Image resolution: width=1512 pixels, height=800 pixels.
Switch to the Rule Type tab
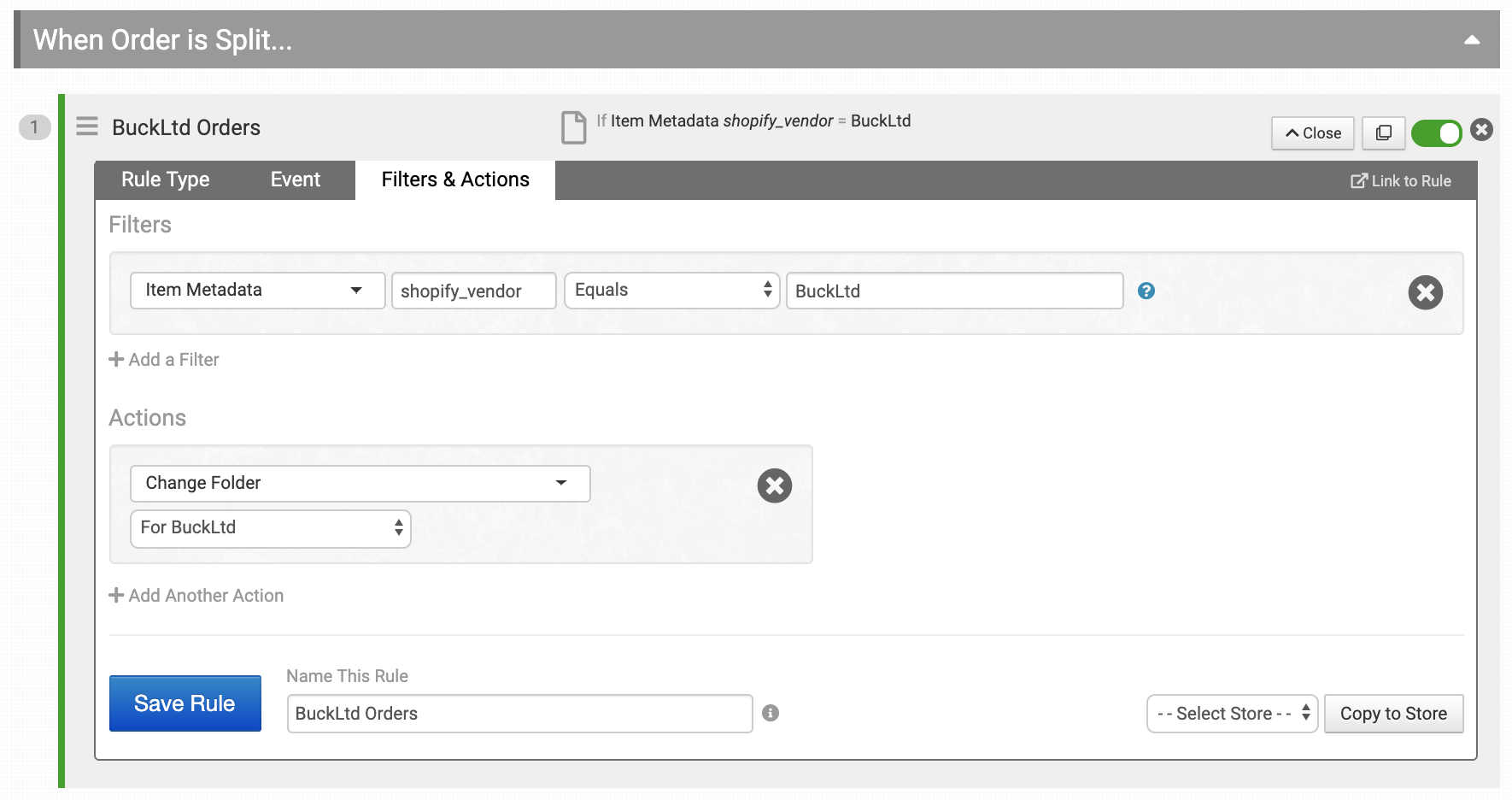point(166,179)
